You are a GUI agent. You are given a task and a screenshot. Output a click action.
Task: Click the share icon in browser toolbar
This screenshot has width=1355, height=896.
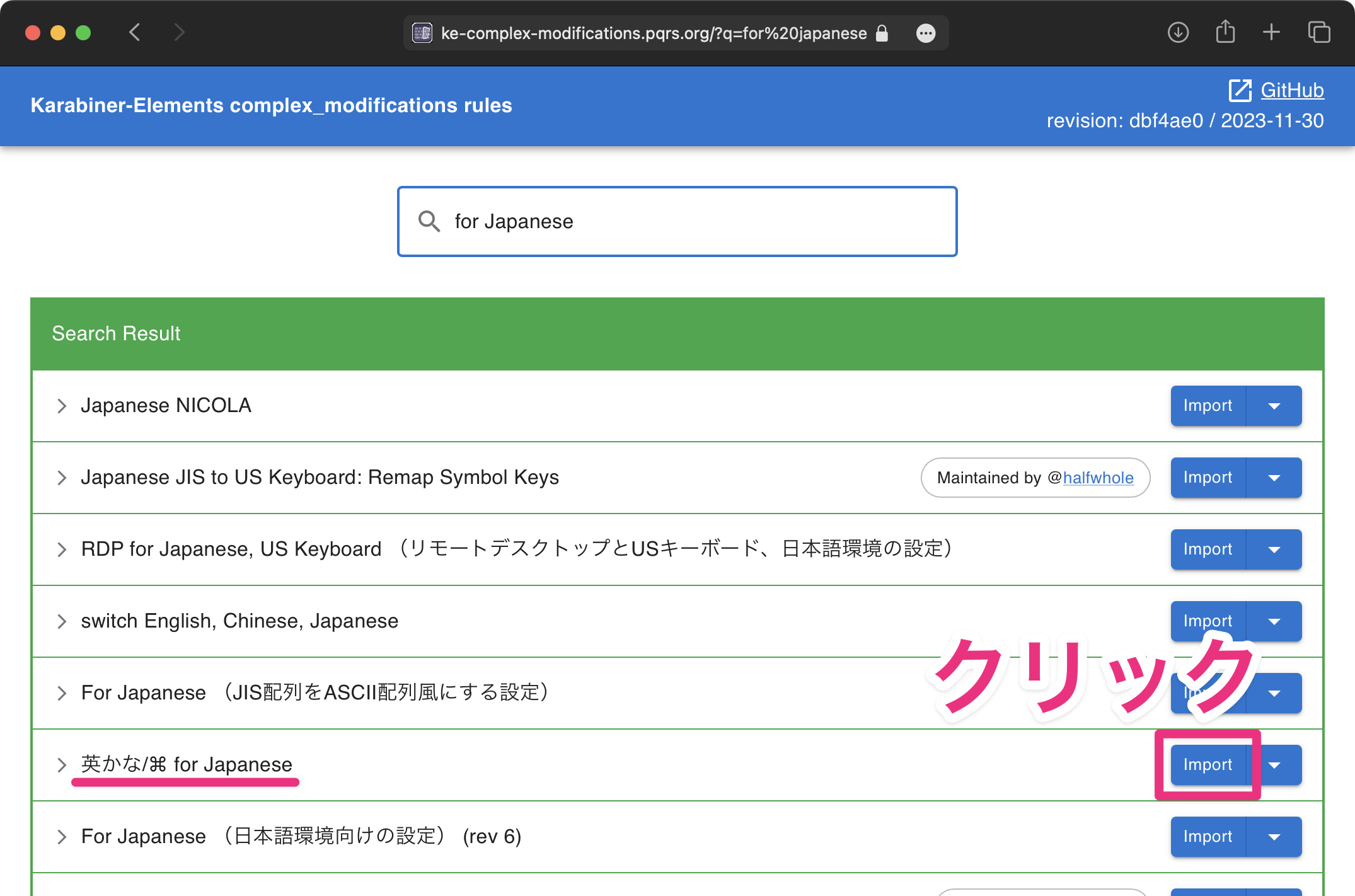point(1225,32)
